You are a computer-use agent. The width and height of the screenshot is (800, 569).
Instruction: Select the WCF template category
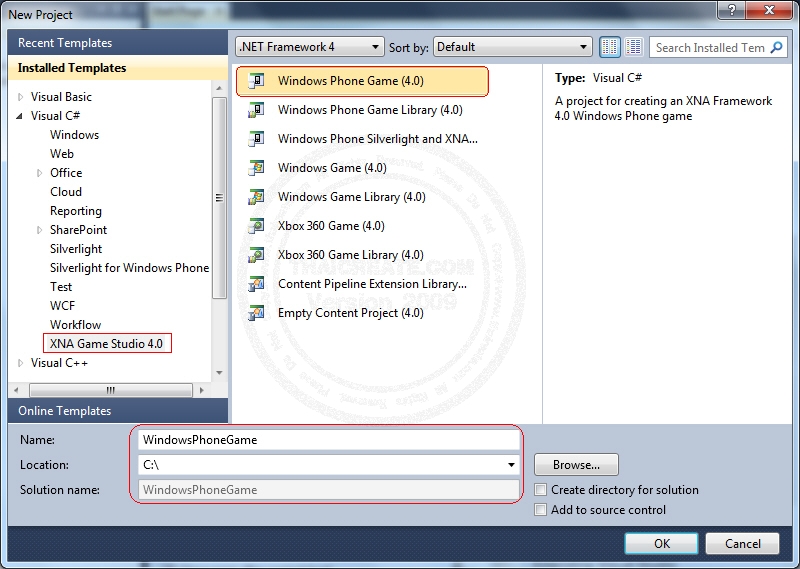coord(63,306)
